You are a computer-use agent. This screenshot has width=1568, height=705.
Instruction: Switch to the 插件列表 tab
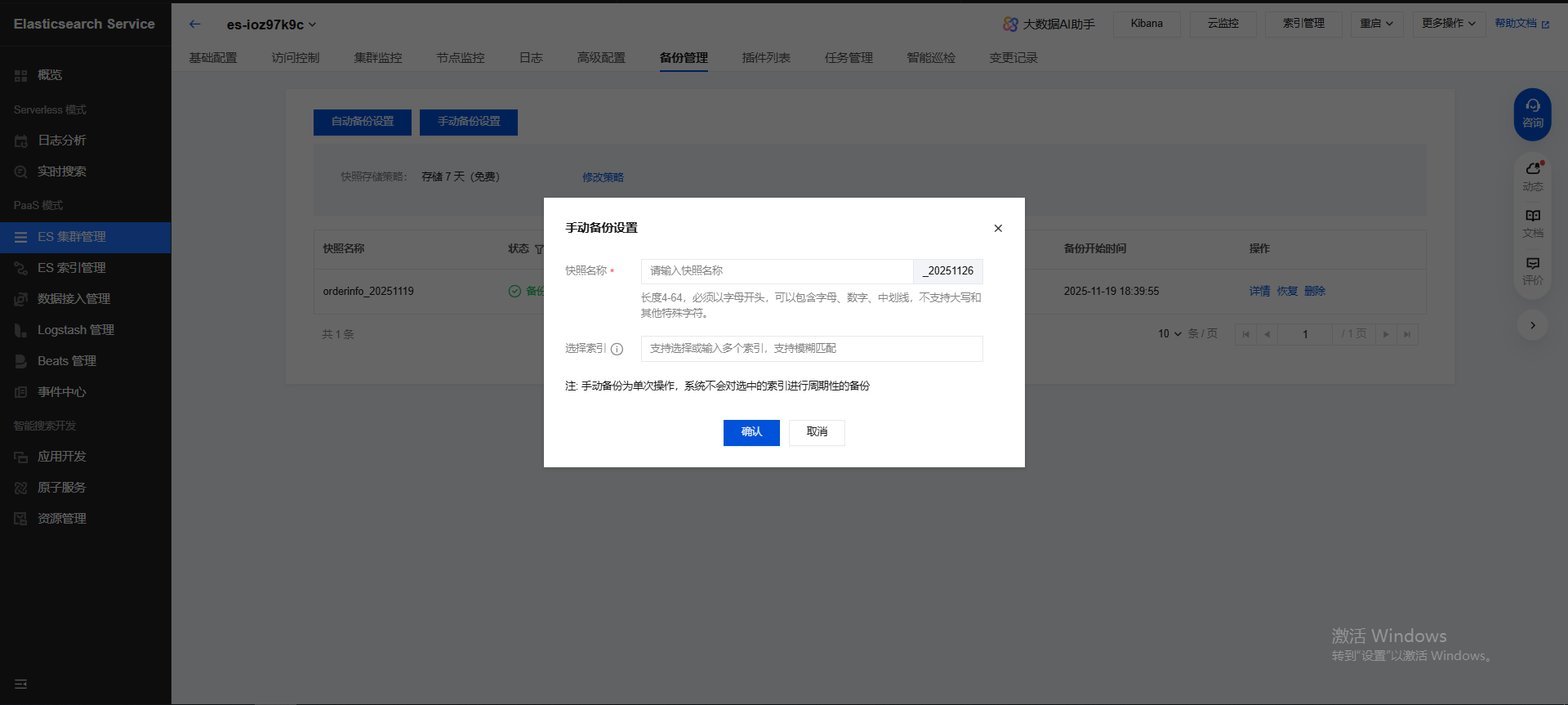pos(766,58)
